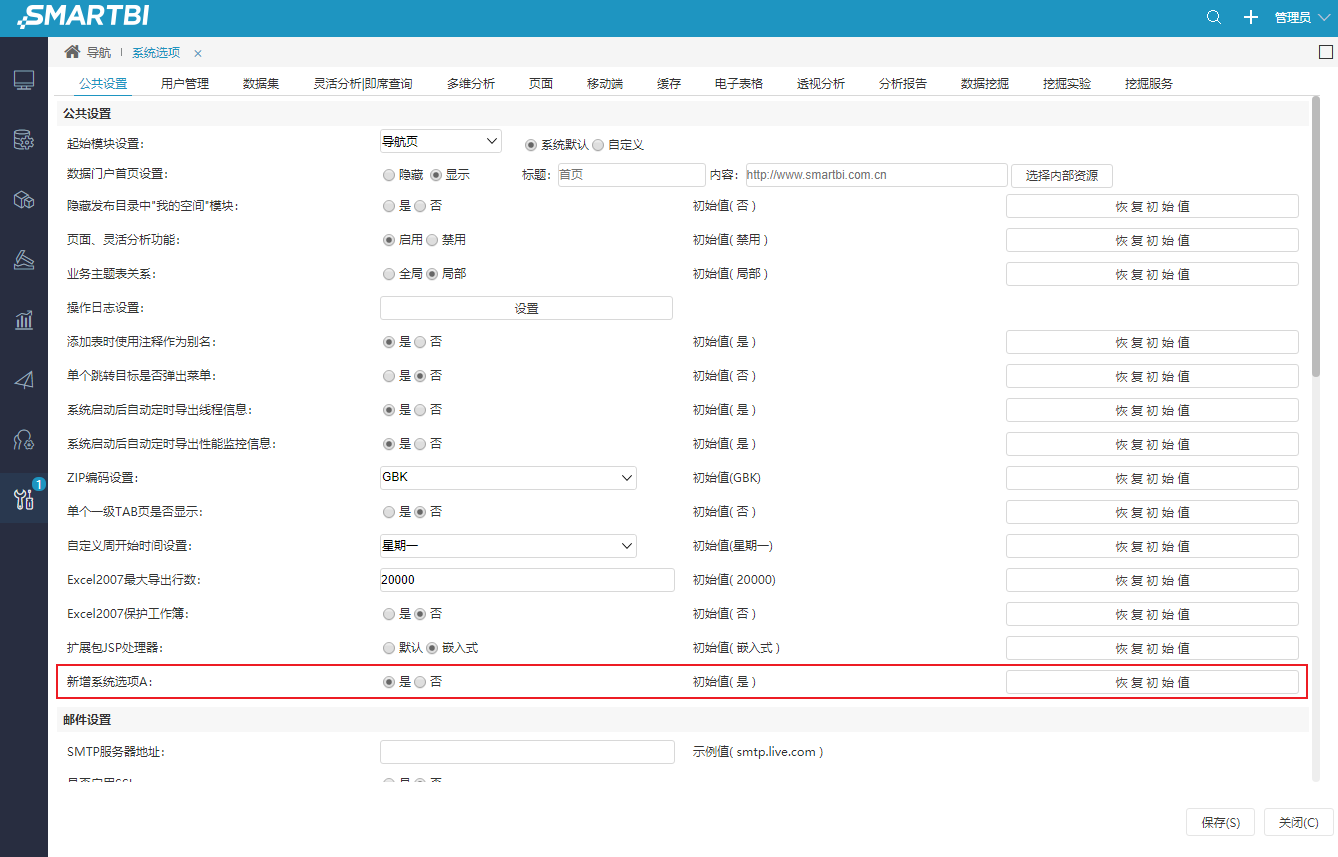Viewport: 1338px width, 857px height.
Task: Click the search magnifier icon in header
Action: [1214, 17]
